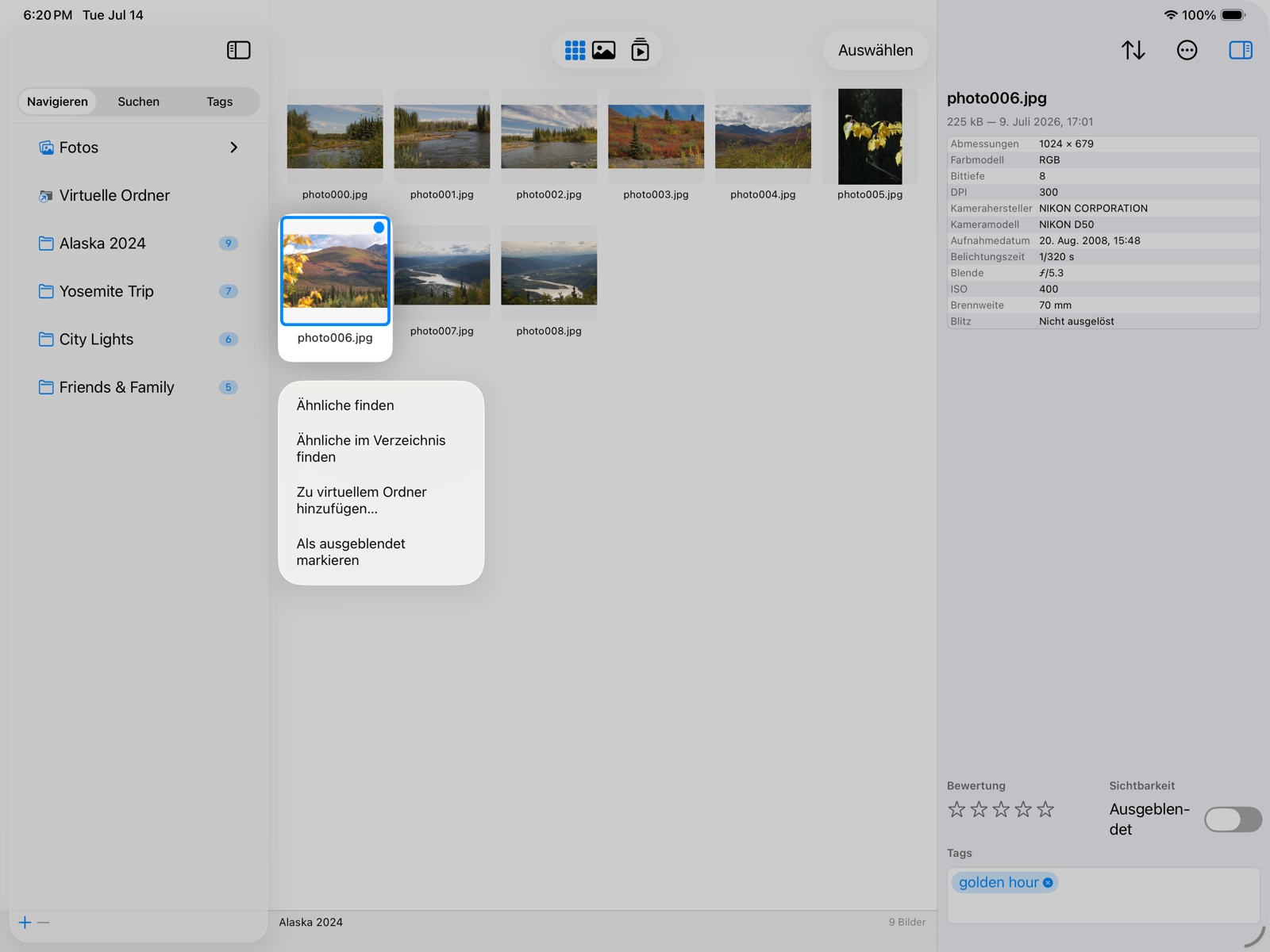The height and width of the screenshot is (952, 1270).
Task: Switch to grid thumbnail view
Action: coord(575,50)
